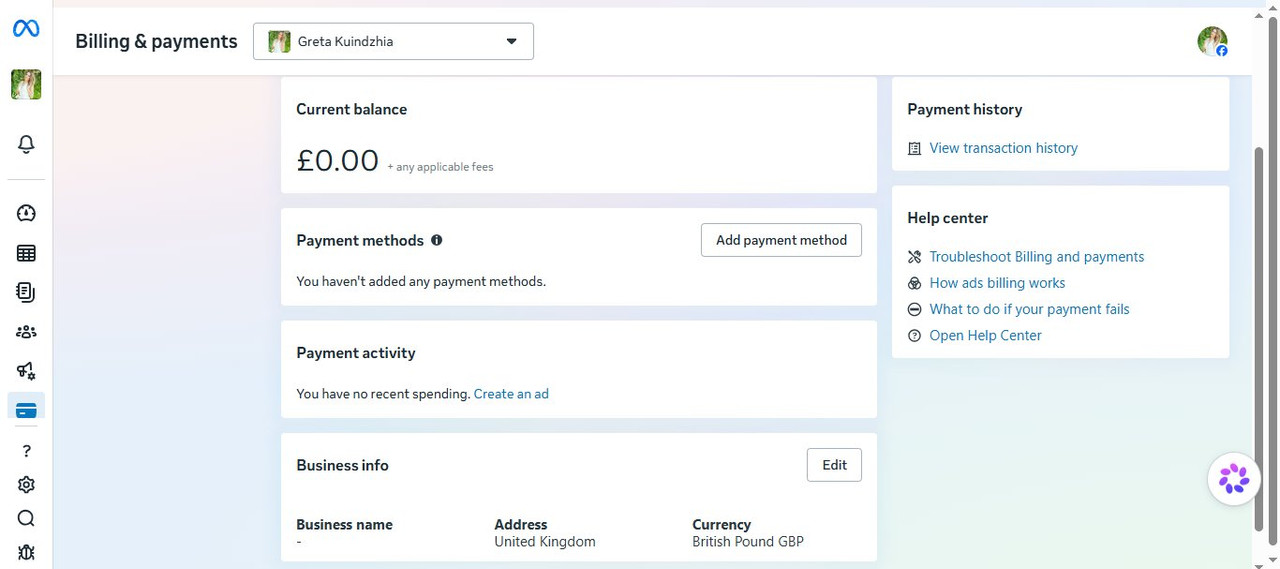
Task: Click the Business name label
Action: point(344,524)
